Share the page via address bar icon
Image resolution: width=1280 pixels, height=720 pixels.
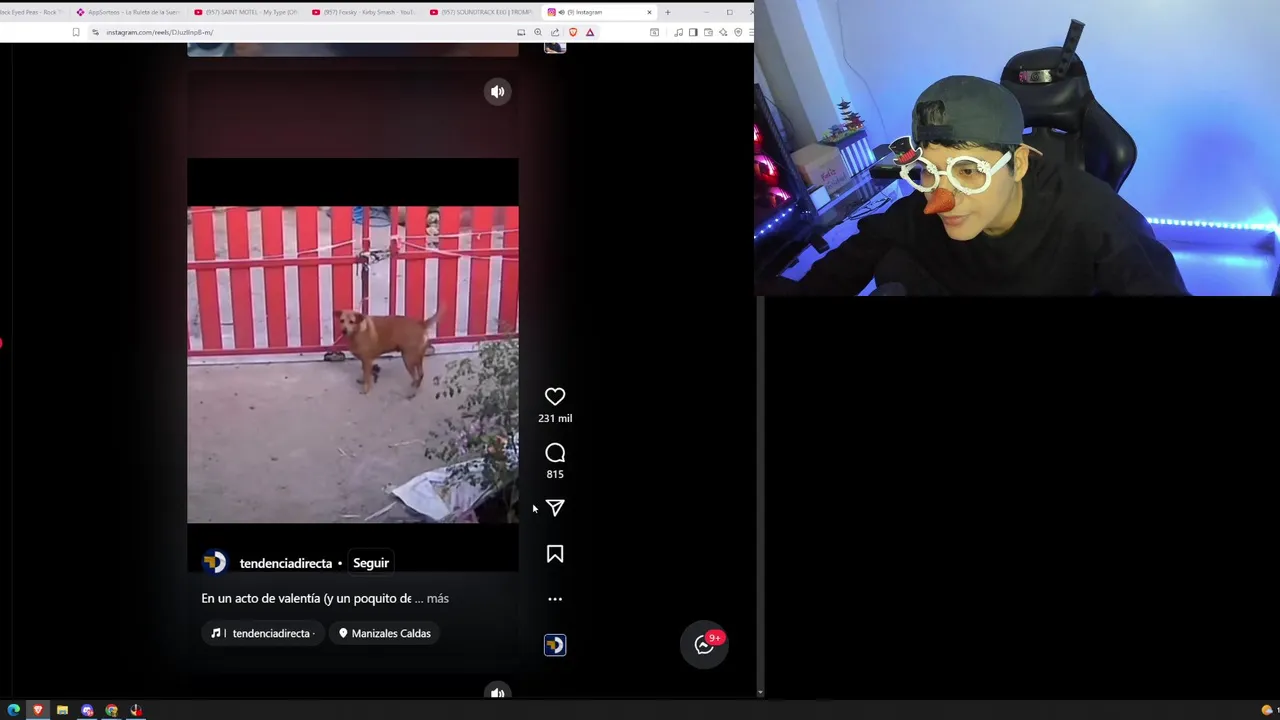point(555,32)
